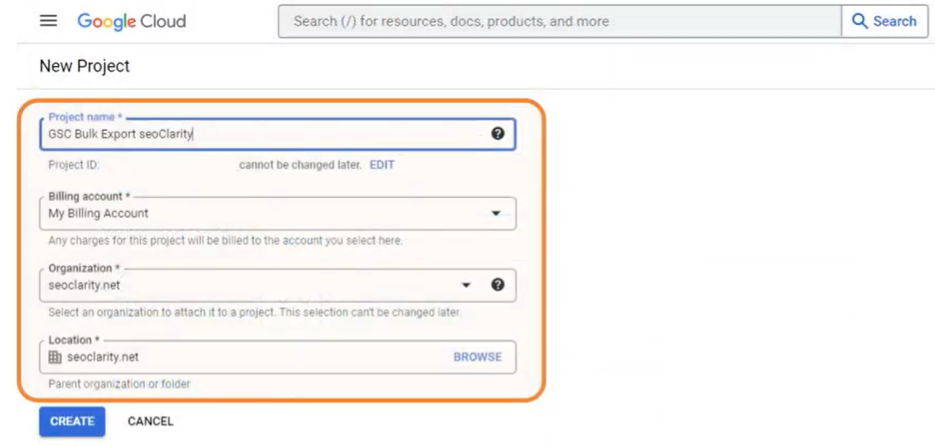Click the magnifier icon in Search button
Screen dimensions: 935x447
point(860,21)
